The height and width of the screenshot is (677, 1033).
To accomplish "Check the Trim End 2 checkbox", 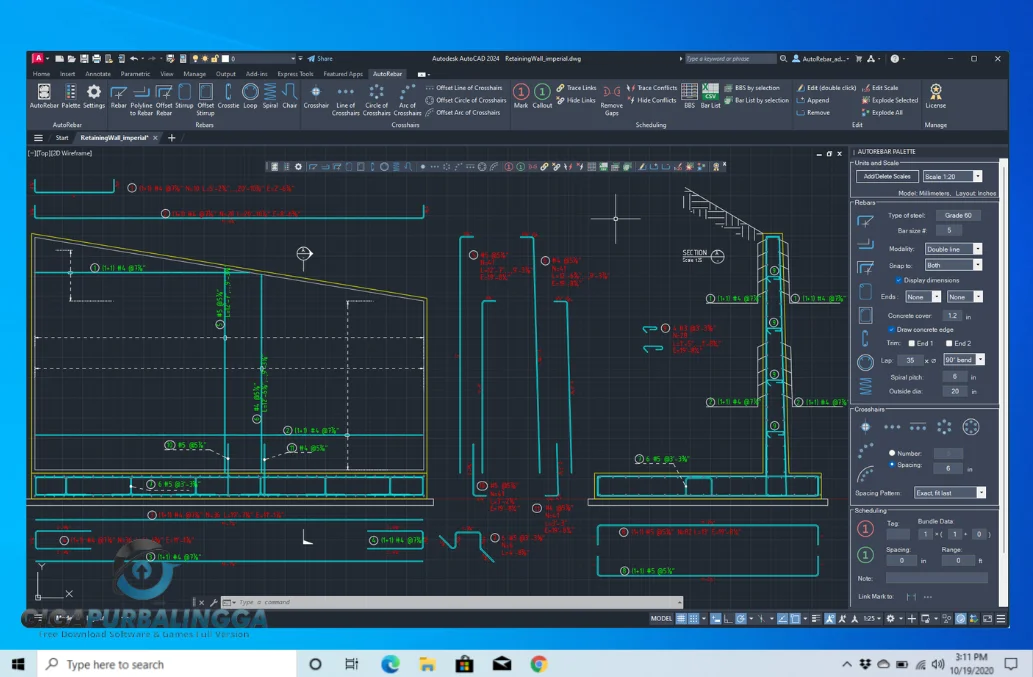I will pyautogui.click(x=949, y=343).
